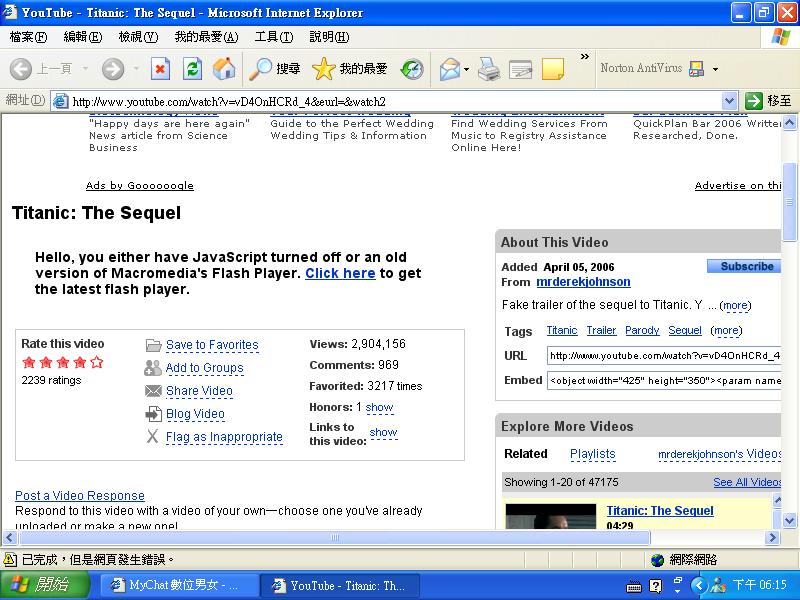Open the Mail button dropdown arrow

[x=466, y=69]
